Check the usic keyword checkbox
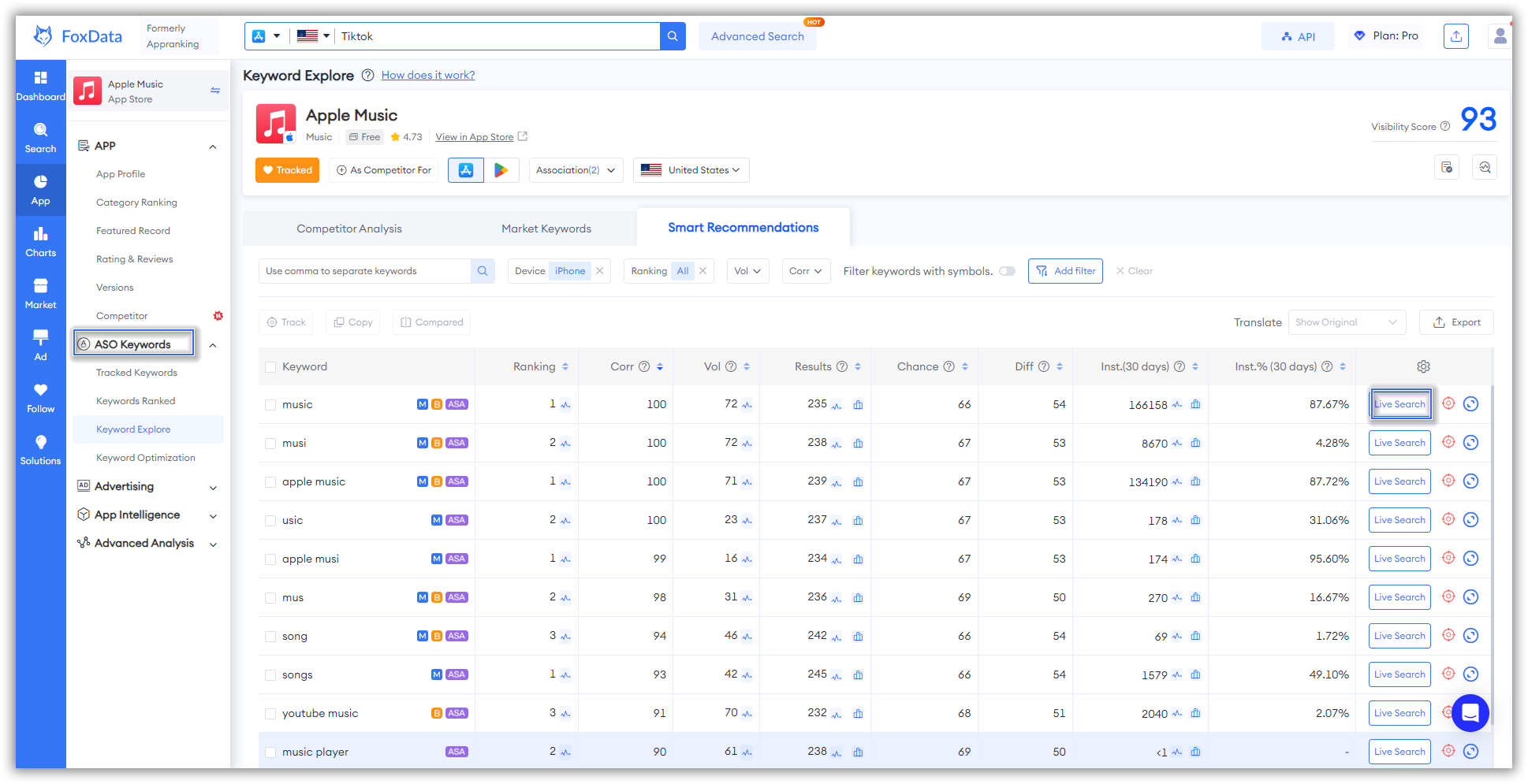 (270, 521)
